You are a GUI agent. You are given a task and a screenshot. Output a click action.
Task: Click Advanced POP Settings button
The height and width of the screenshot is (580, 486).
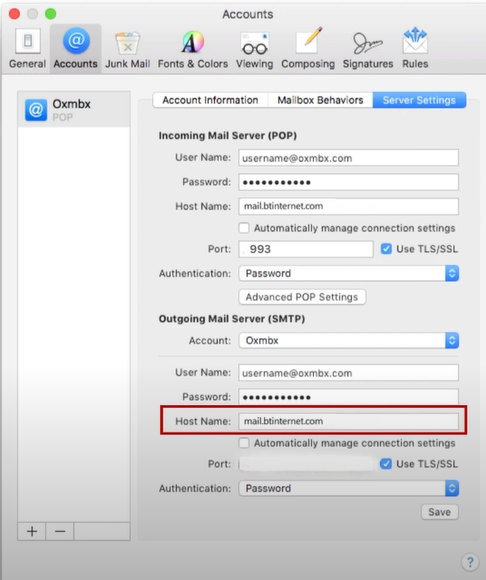click(302, 297)
